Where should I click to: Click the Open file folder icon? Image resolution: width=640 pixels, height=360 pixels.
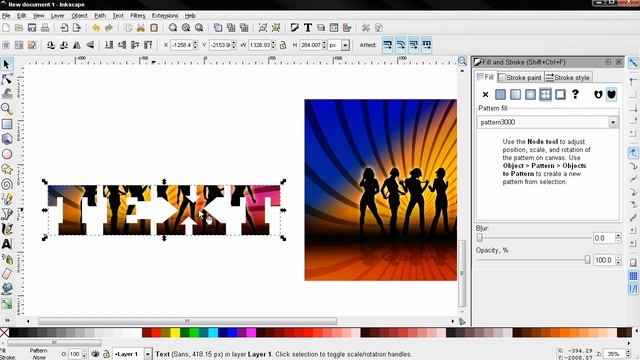click(19, 28)
